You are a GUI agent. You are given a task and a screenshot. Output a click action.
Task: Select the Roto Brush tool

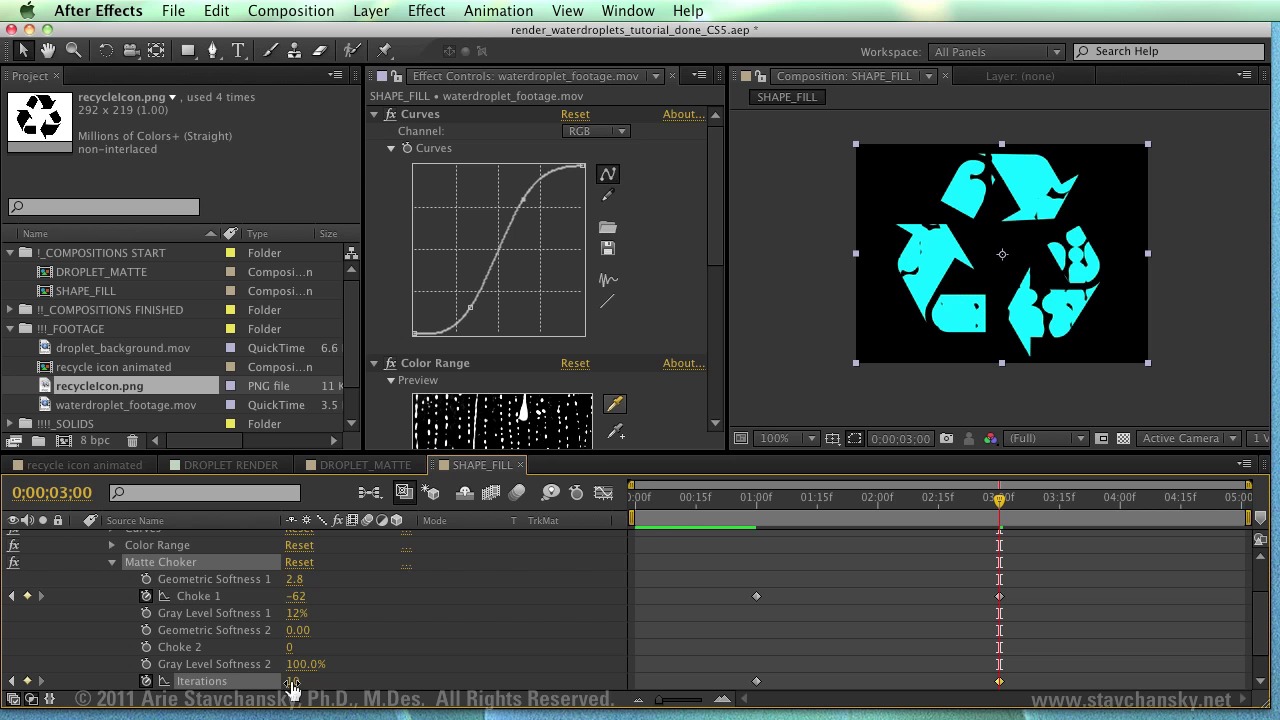352,50
